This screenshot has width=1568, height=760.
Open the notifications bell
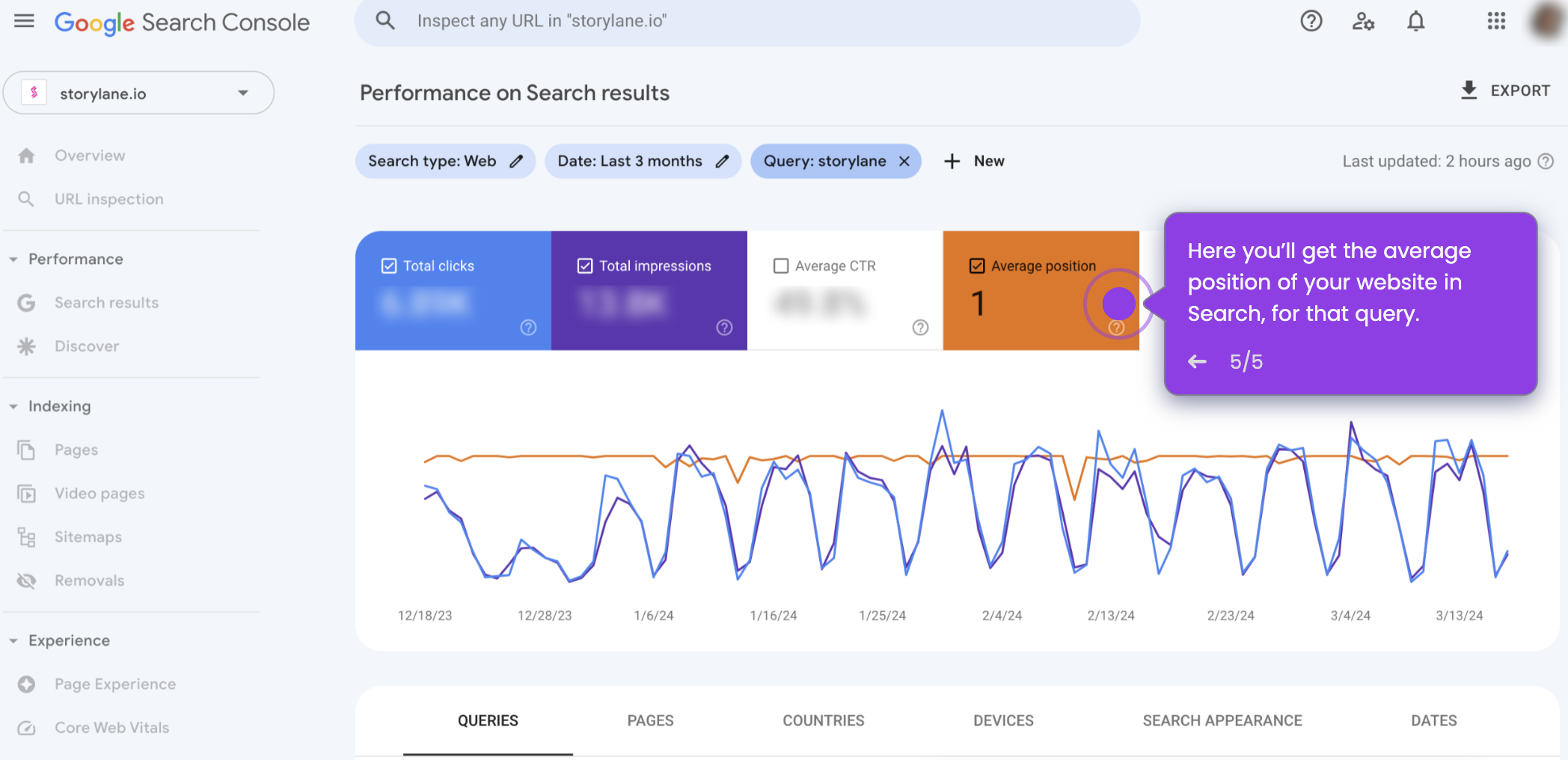[x=1415, y=21]
